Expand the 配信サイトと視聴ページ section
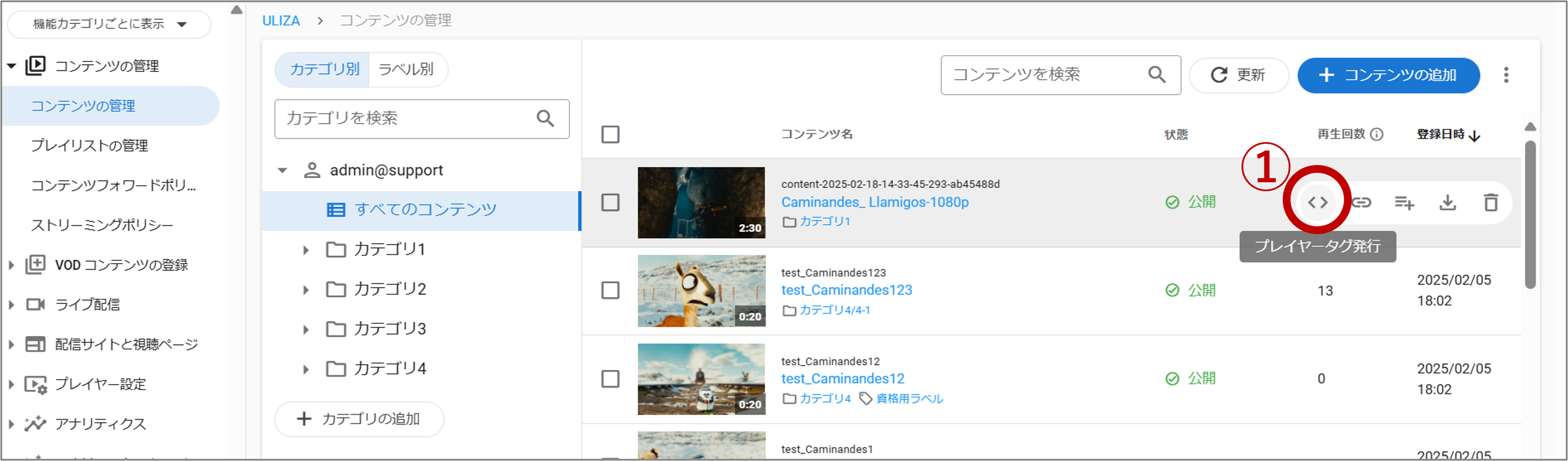Viewport: 1568px width, 461px height. tap(11, 344)
